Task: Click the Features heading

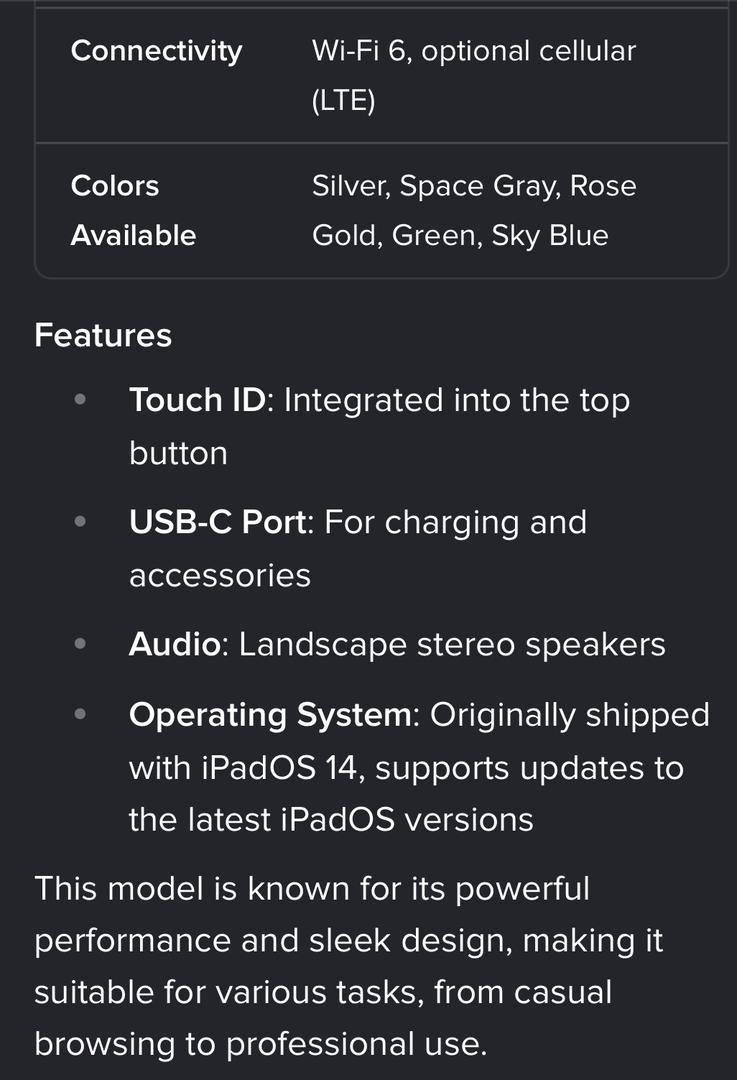Action: pos(103,335)
